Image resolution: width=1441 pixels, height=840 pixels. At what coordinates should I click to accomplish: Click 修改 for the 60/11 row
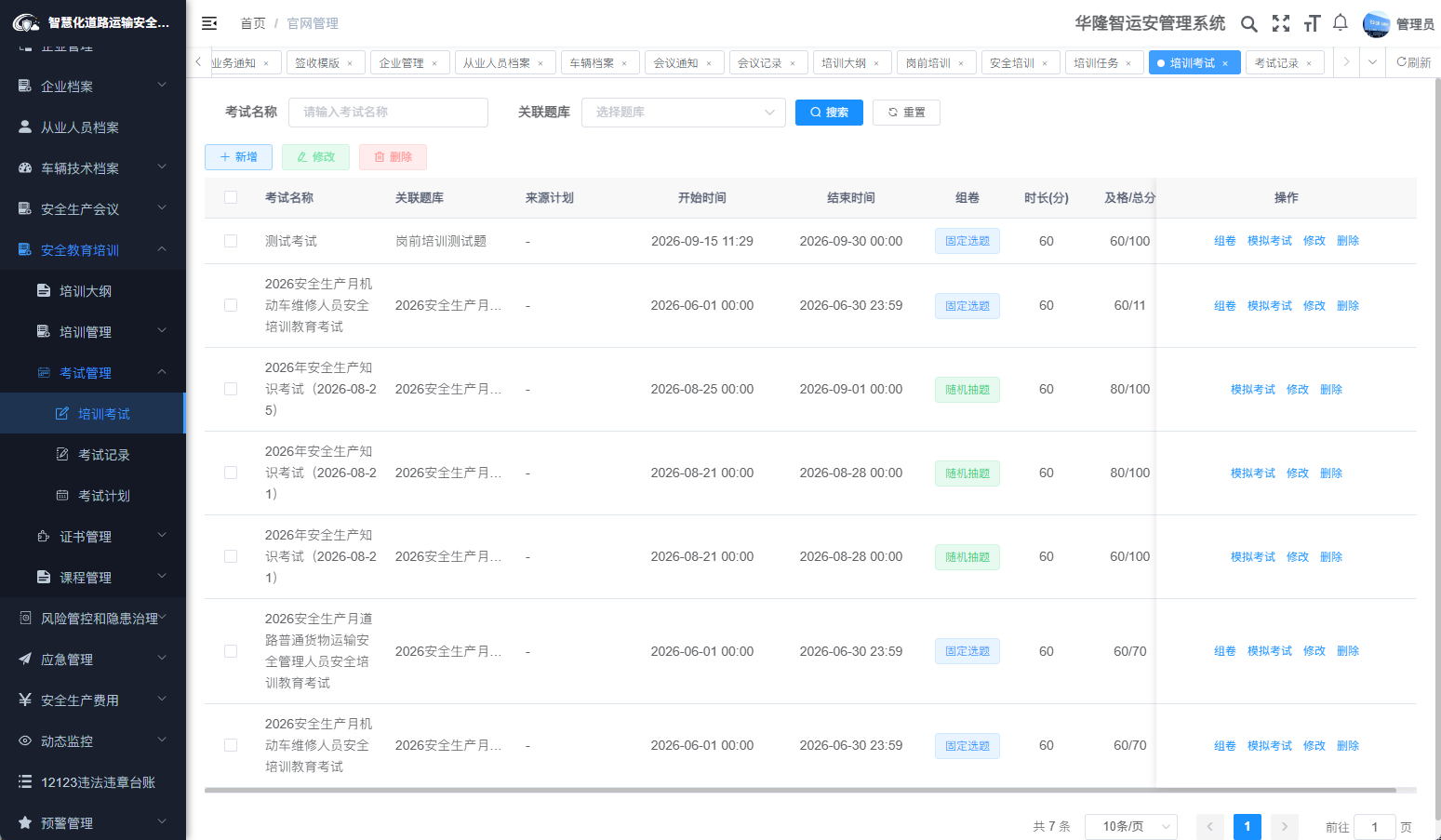(1314, 306)
